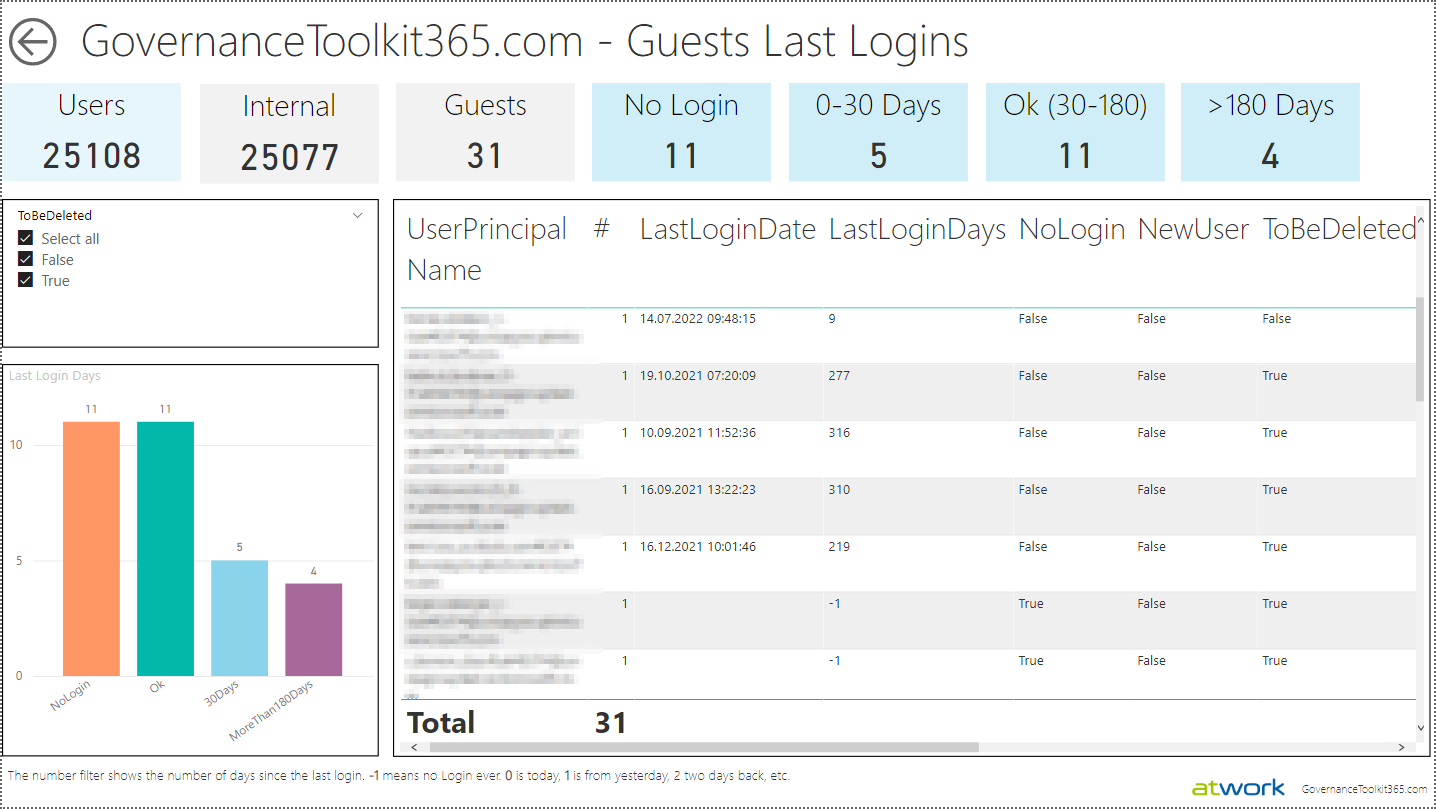This screenshot has height=809, width=1436.
Task: Select the purple MoreThan180Days bar
Action: click(x=313, y=630)
